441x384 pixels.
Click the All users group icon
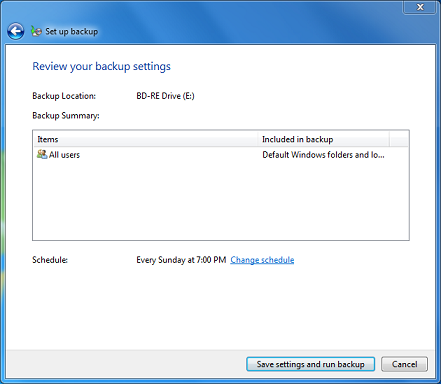point(42,154)
